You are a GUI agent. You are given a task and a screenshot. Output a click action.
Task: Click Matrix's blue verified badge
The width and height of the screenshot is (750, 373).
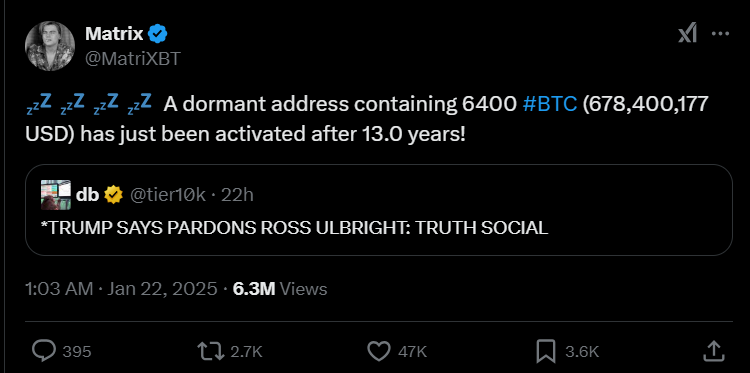click(x=157, y=34)
